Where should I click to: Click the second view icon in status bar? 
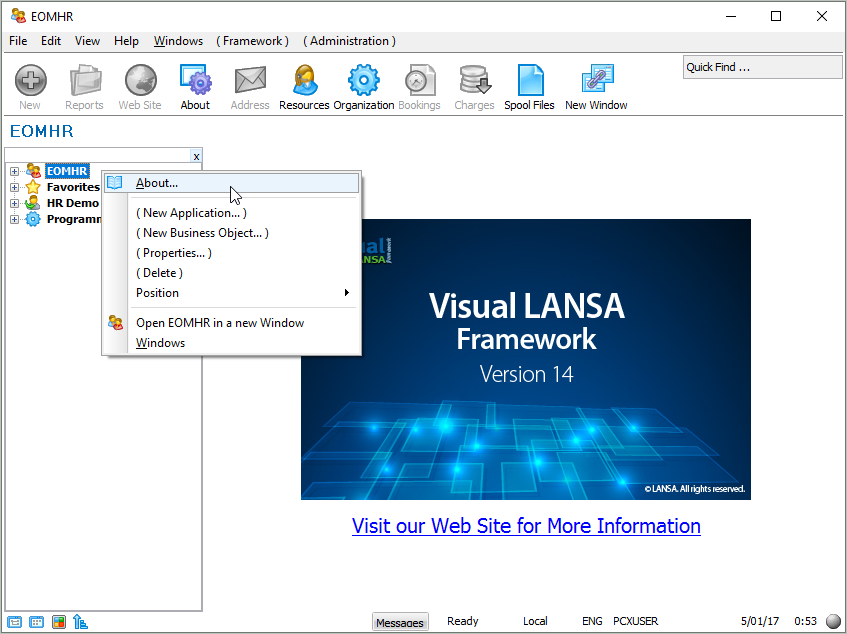point(36,622)
